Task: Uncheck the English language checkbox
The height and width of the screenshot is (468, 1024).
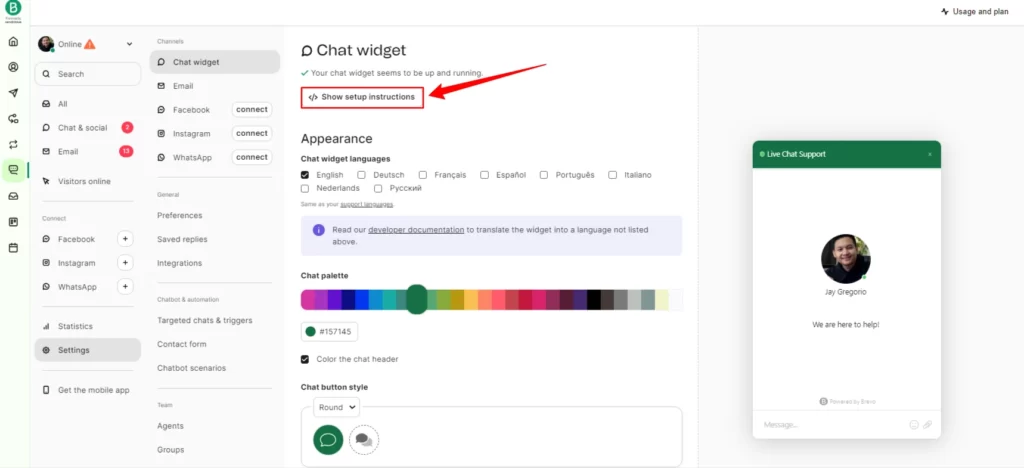Action: click(x=305, y=175)
